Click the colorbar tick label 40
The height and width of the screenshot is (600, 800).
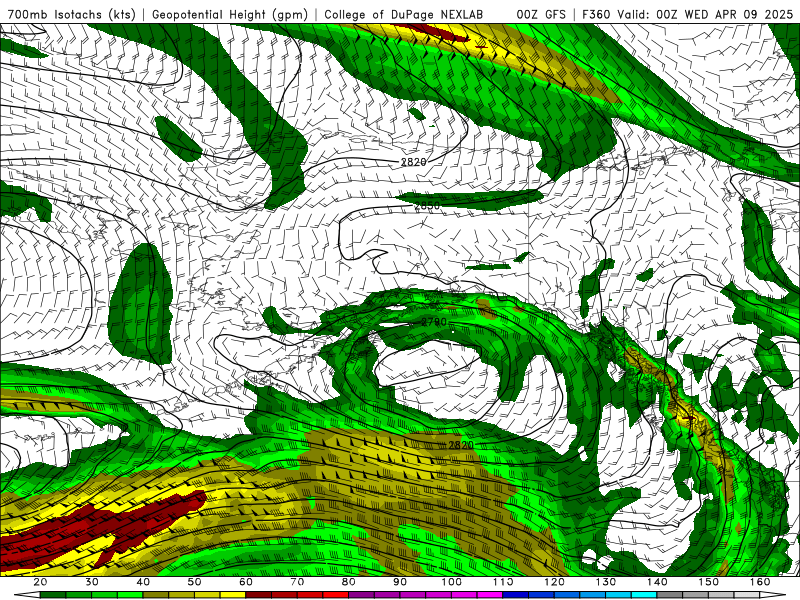pos(143,582)
